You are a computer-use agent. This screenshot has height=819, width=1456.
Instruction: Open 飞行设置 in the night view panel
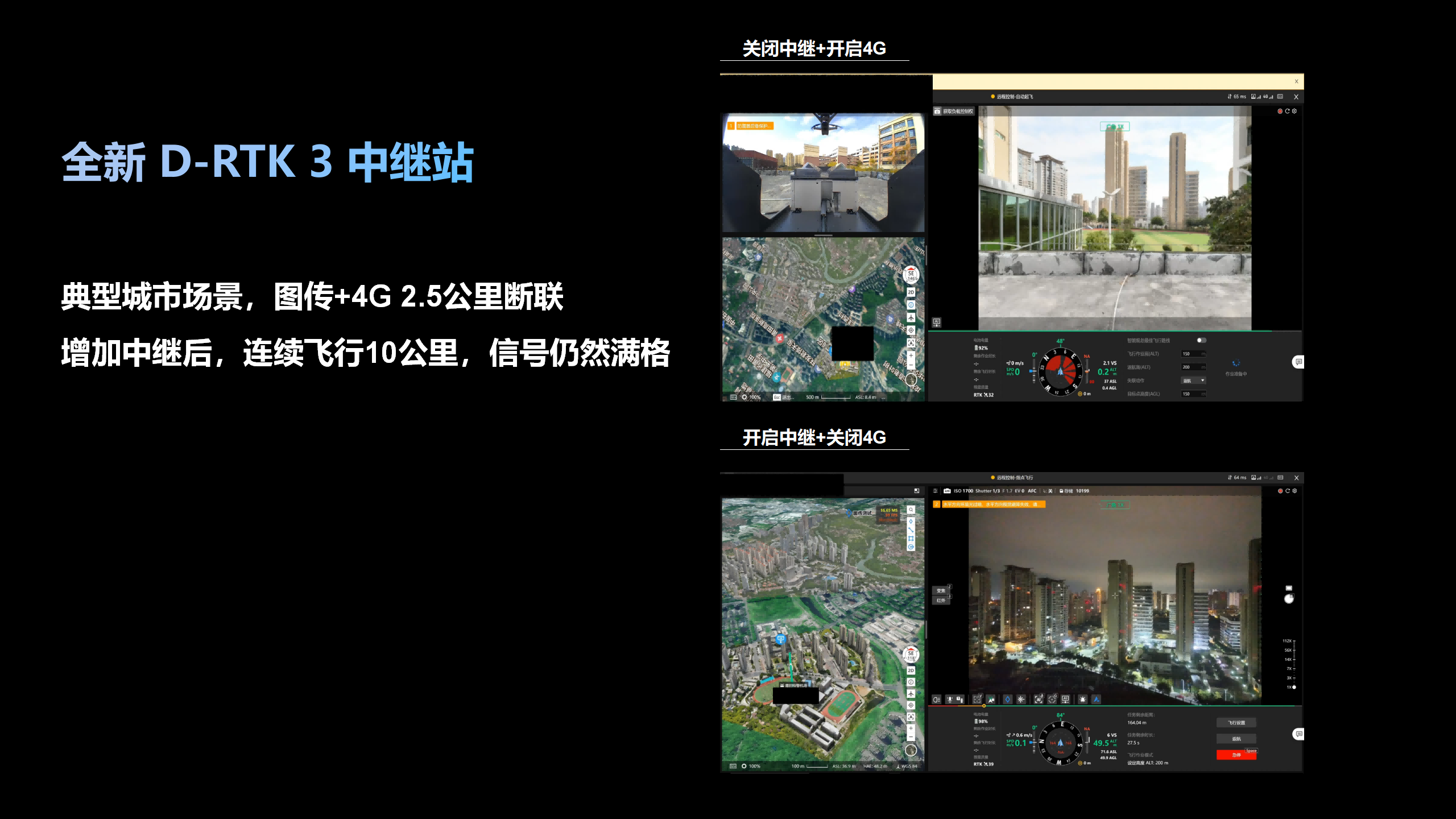click(1236, 723)
